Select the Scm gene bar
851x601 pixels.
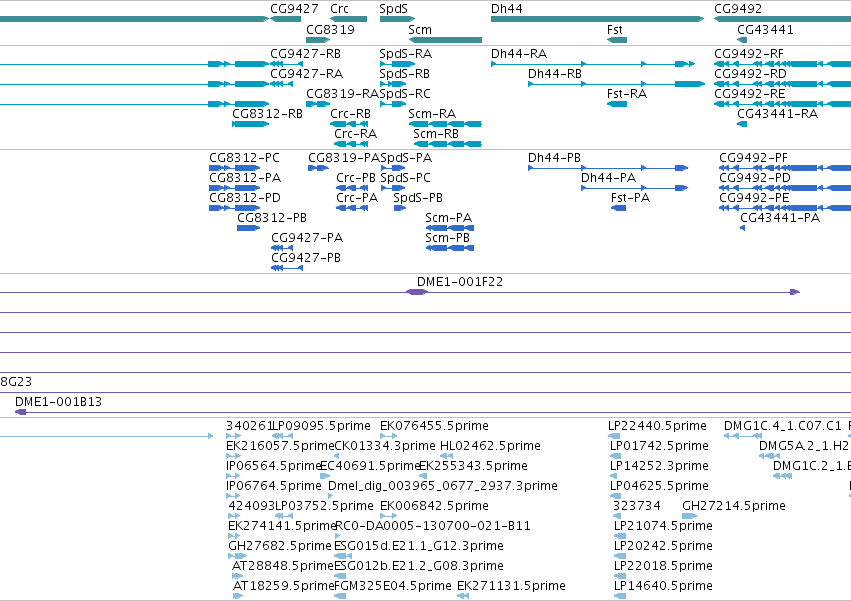click(445, 40)
